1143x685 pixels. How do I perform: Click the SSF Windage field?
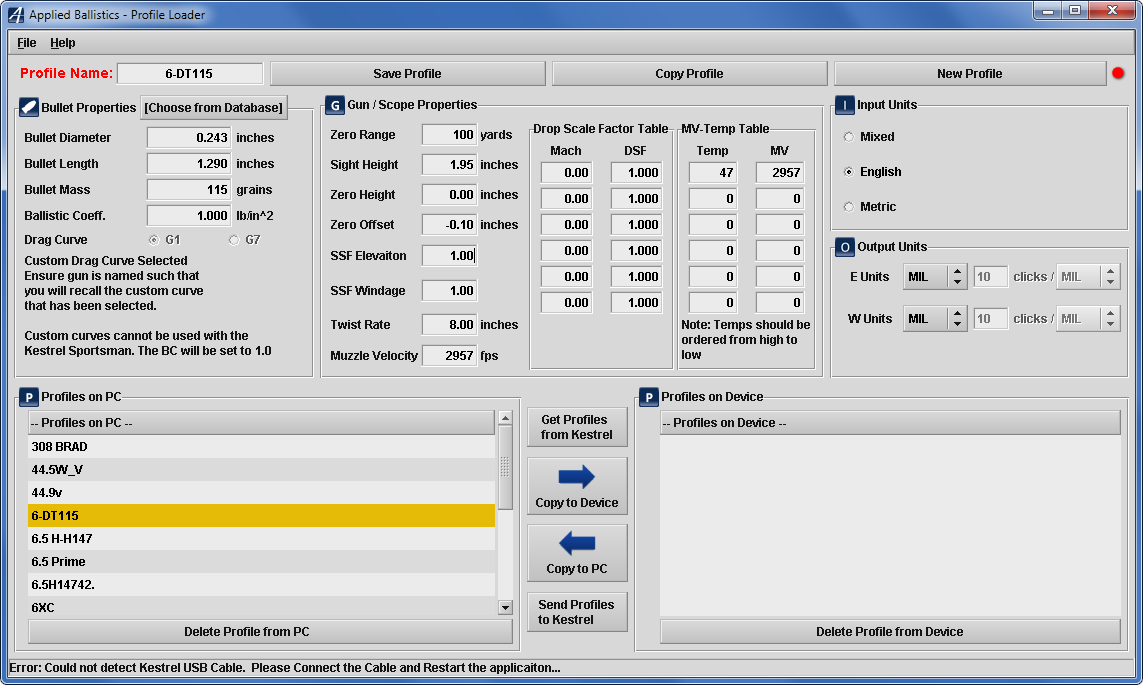click(x=449, y=291)
